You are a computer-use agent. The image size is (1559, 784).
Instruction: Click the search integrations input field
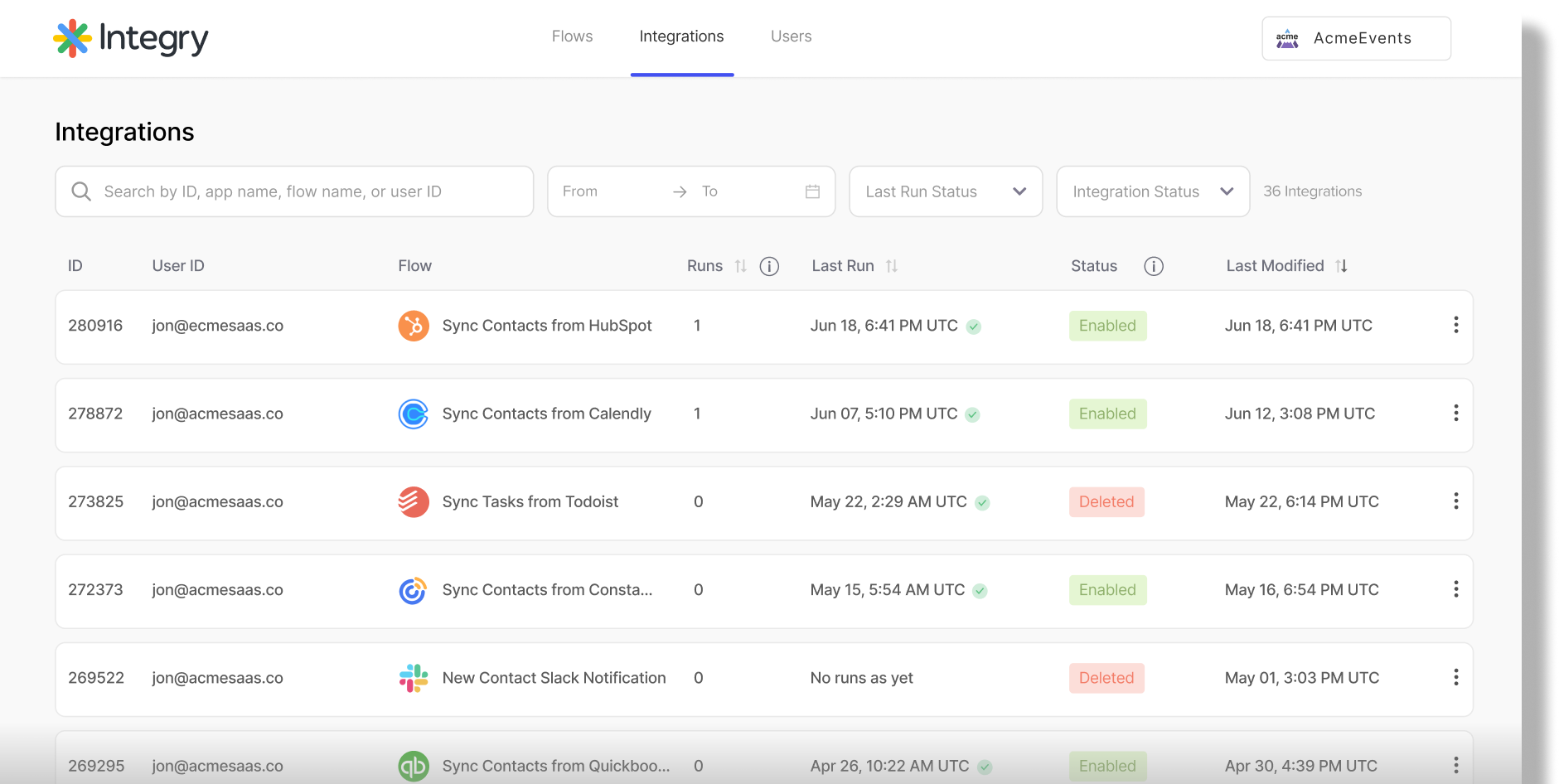[x=294, y=191]
